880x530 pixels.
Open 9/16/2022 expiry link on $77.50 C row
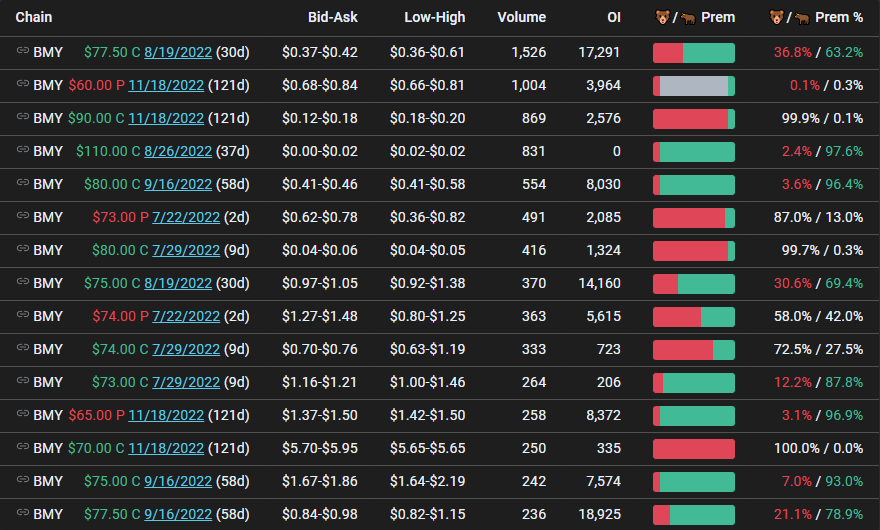[x=178, y=514]
